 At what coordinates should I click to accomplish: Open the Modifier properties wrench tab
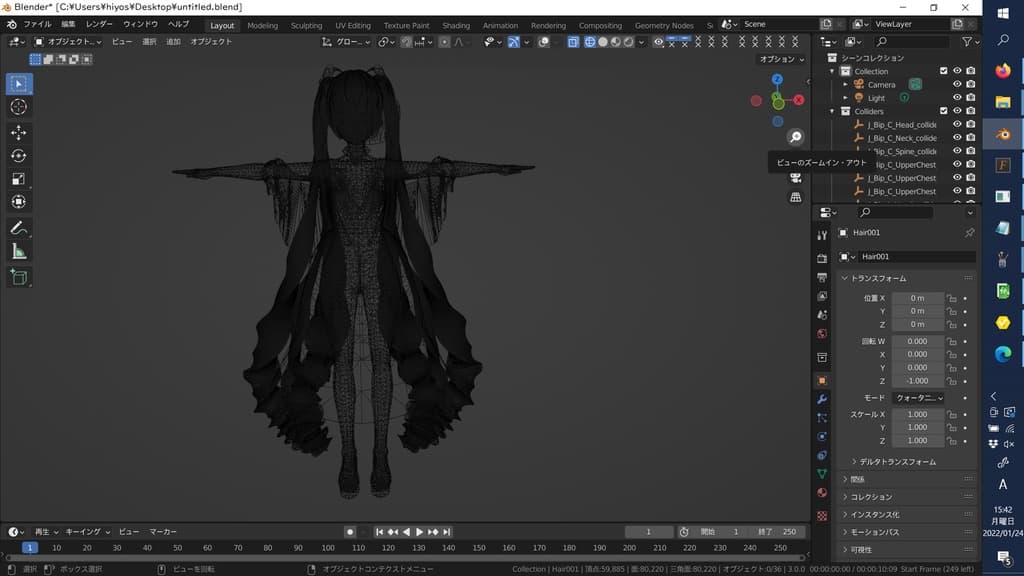[x=822, y=399]
